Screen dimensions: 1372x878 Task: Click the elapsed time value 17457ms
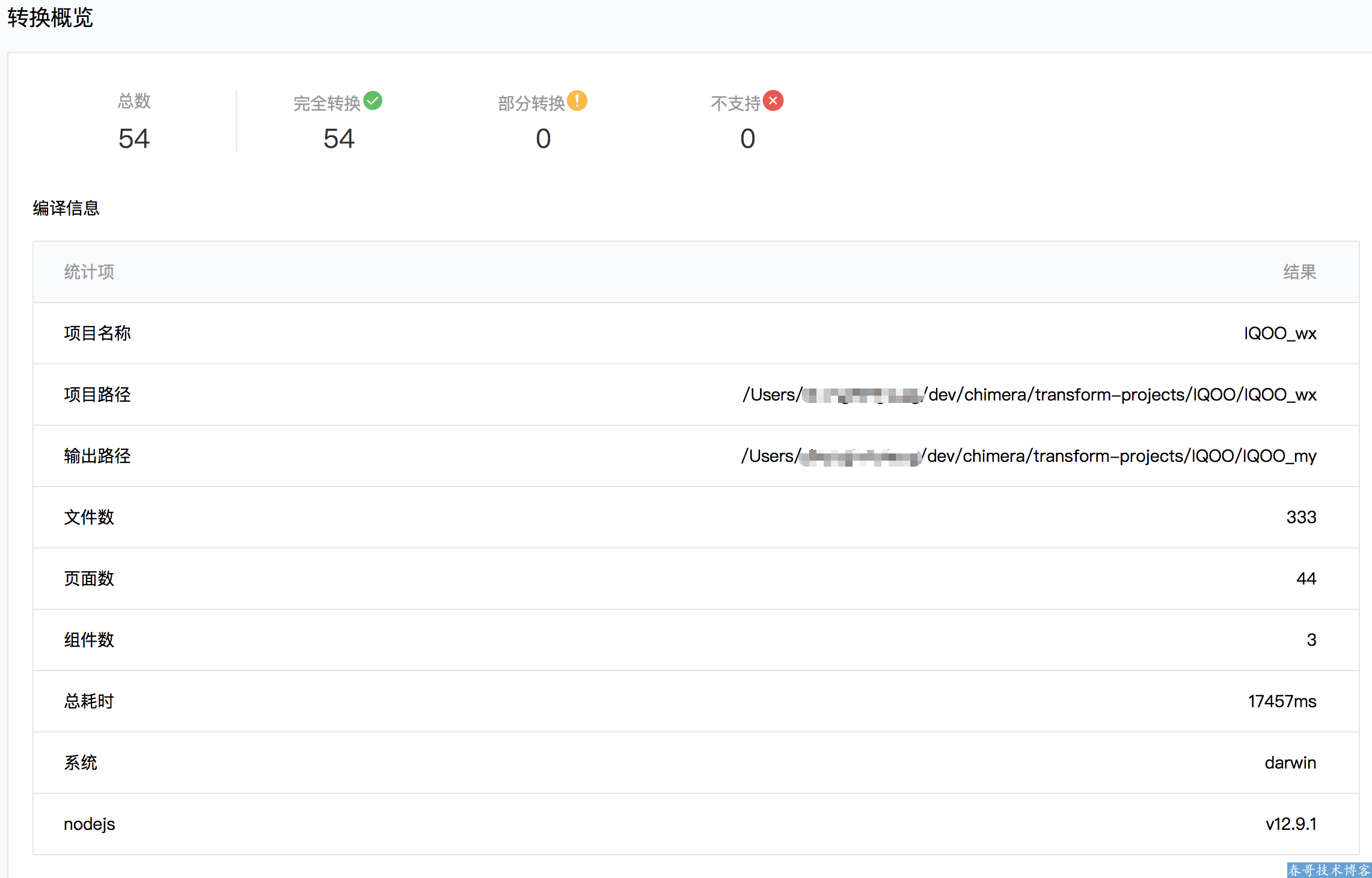(1282, 701)
